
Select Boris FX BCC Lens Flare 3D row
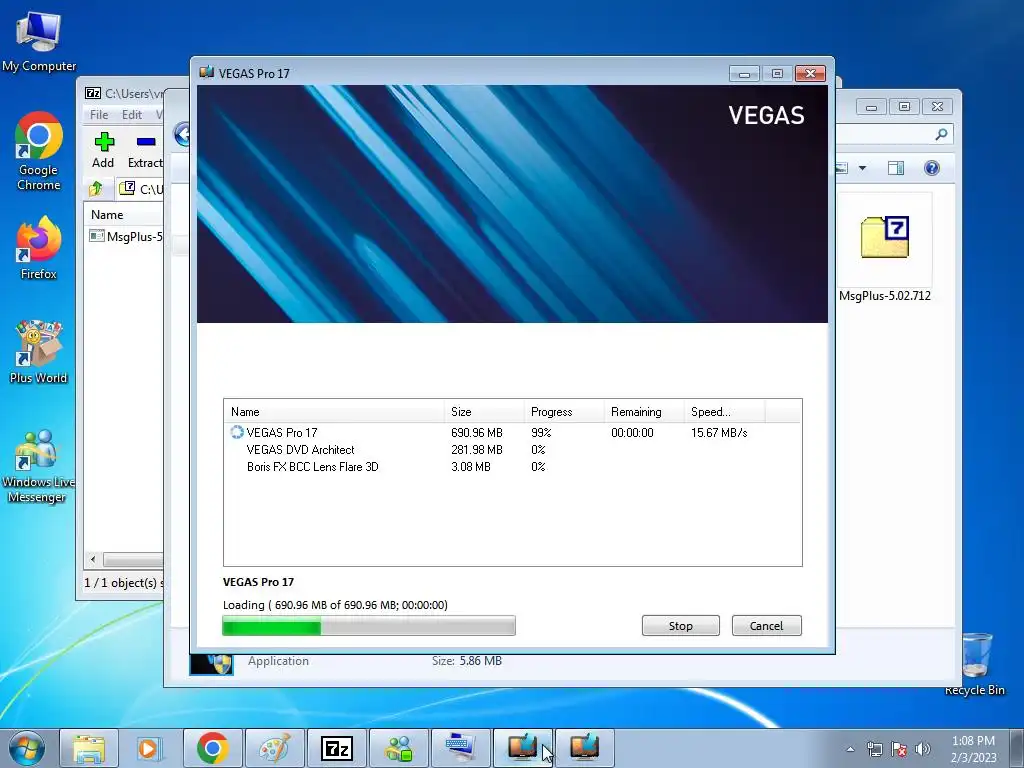pyautogui.click(x=513, y=466)
